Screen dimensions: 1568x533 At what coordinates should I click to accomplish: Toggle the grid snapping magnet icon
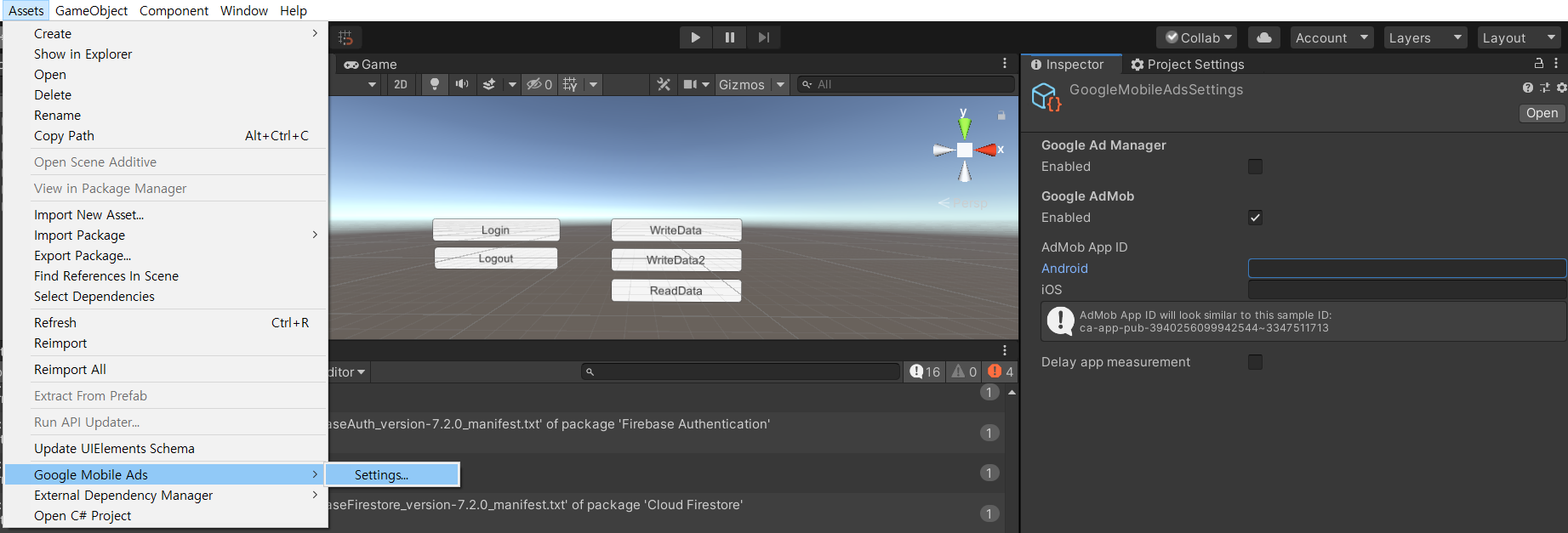tap(345, 37)
